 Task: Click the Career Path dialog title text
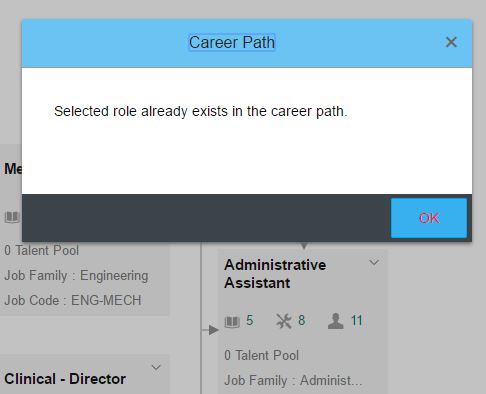(232, 42)
